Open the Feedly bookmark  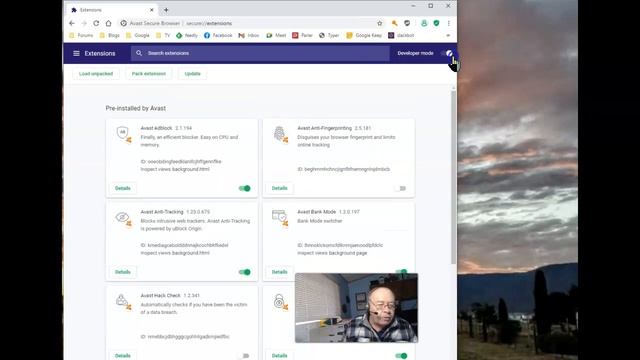click(x=187, y=36)
